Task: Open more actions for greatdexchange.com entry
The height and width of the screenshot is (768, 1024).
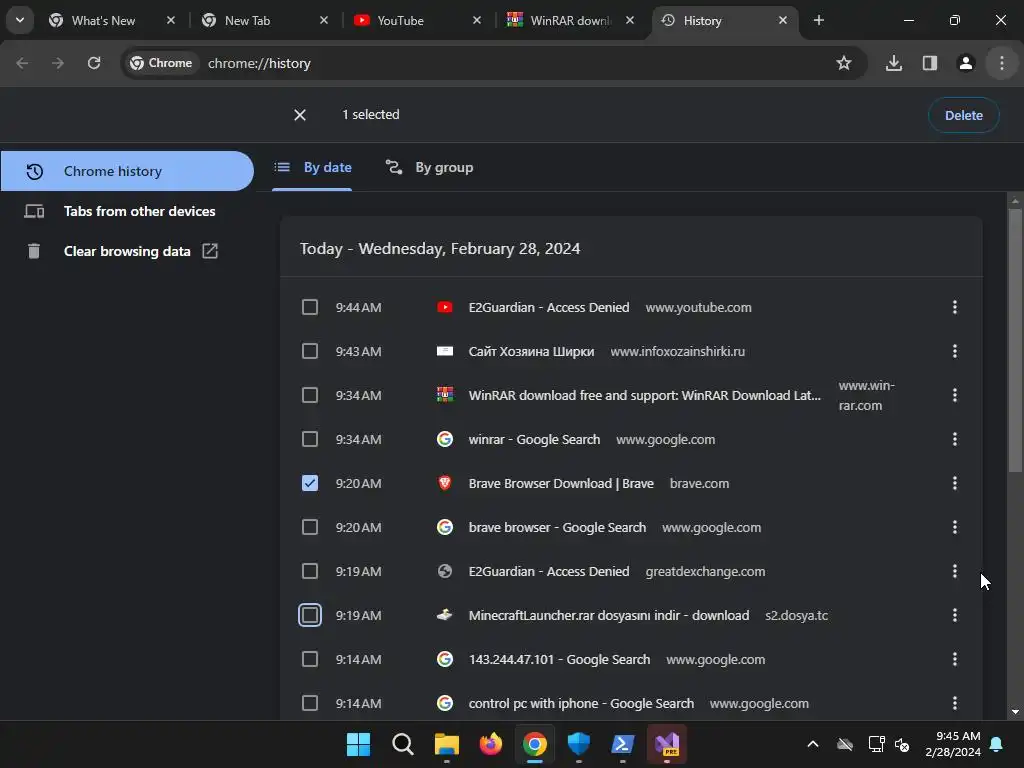Action: click(954, 571)
